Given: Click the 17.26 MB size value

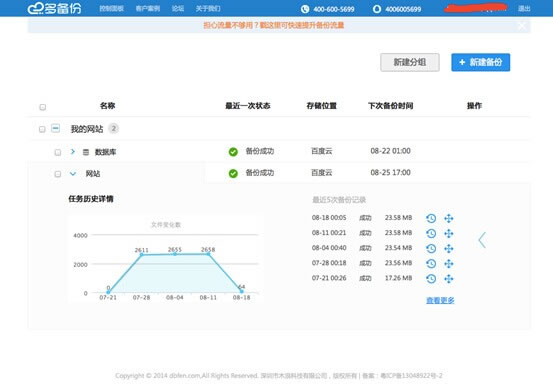Looking at the screenshot, I should coord(399,278).
